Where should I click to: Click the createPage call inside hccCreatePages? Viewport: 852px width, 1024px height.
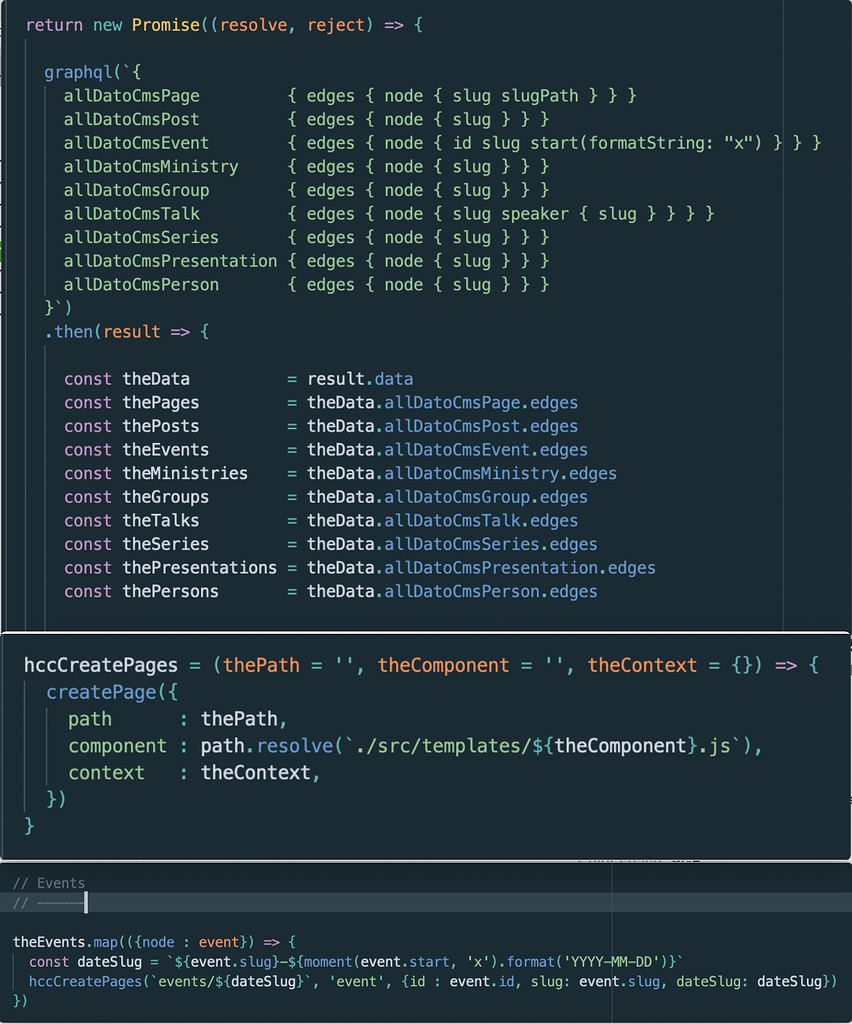(x=105, y=691)
